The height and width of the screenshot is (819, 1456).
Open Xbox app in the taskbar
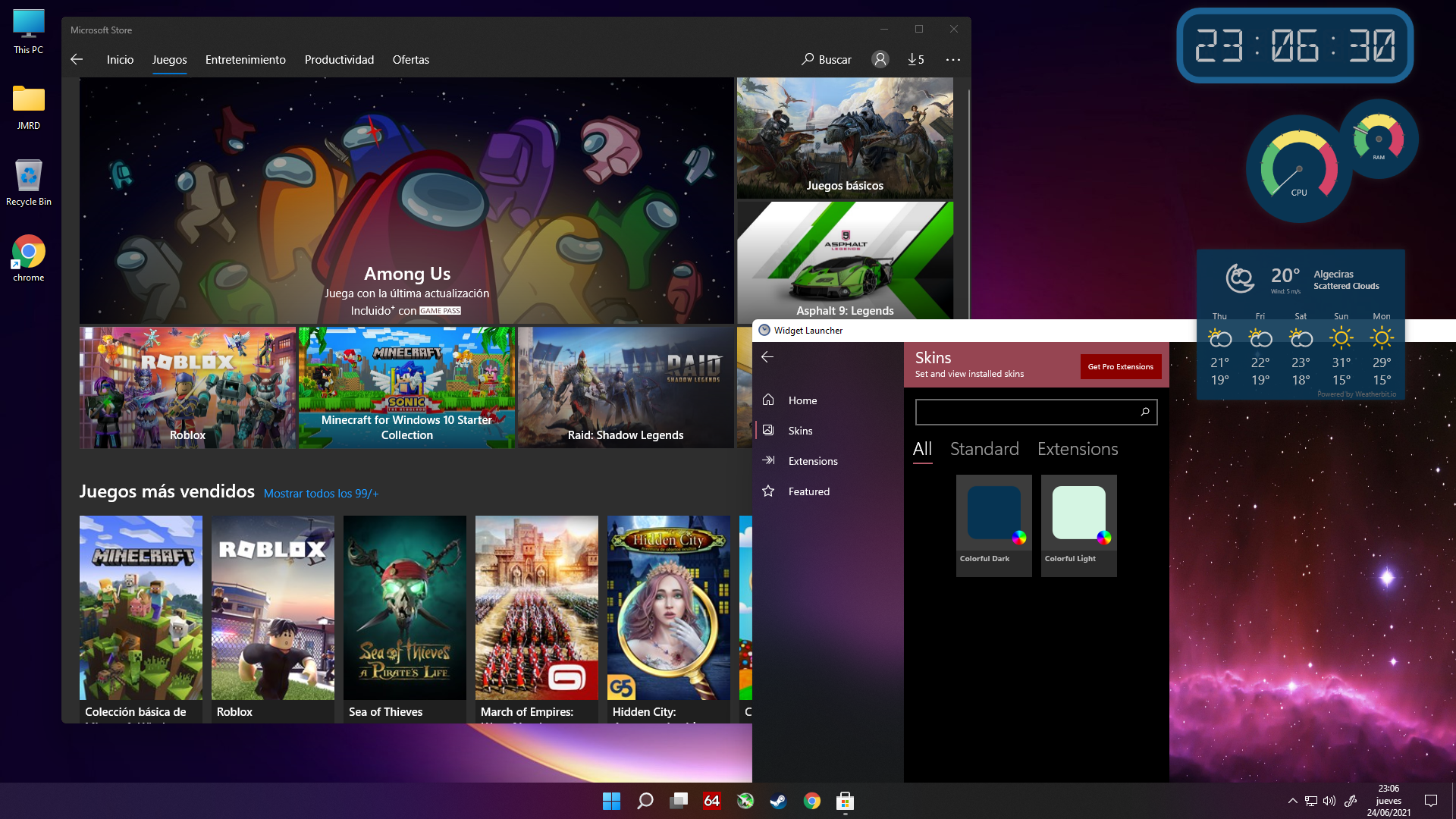tap(745, 801)
